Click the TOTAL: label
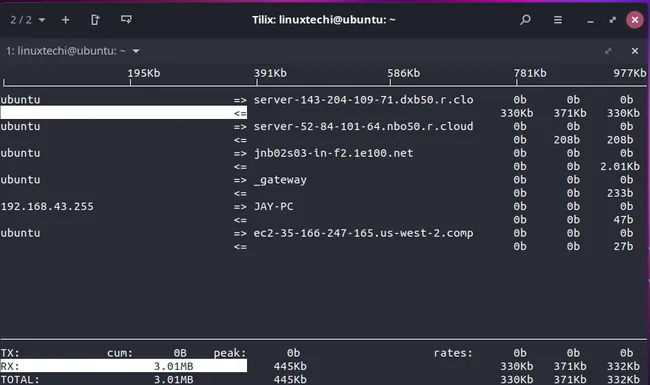 click(x=20, y=380)
